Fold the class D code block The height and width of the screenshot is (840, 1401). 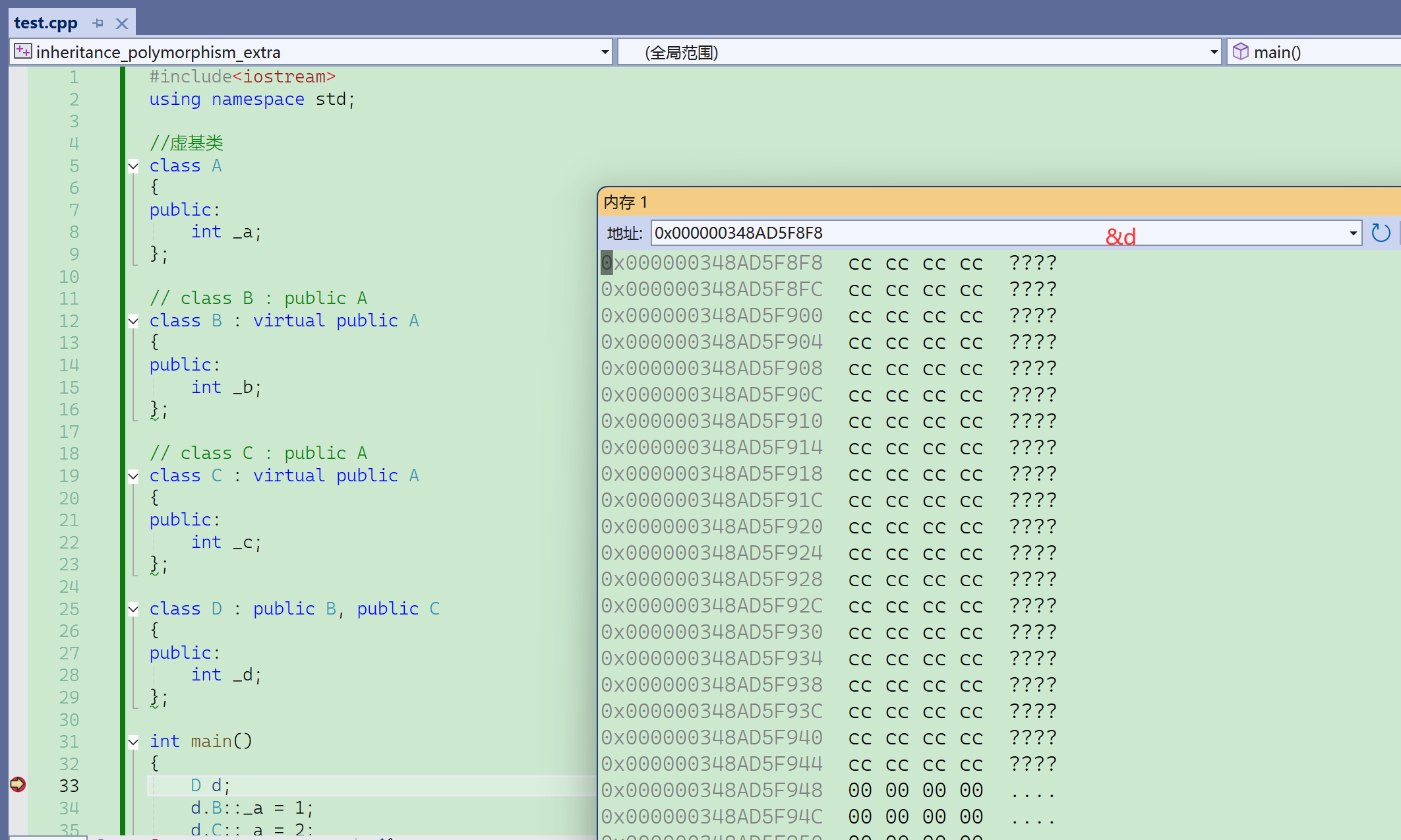pos(133,609)
